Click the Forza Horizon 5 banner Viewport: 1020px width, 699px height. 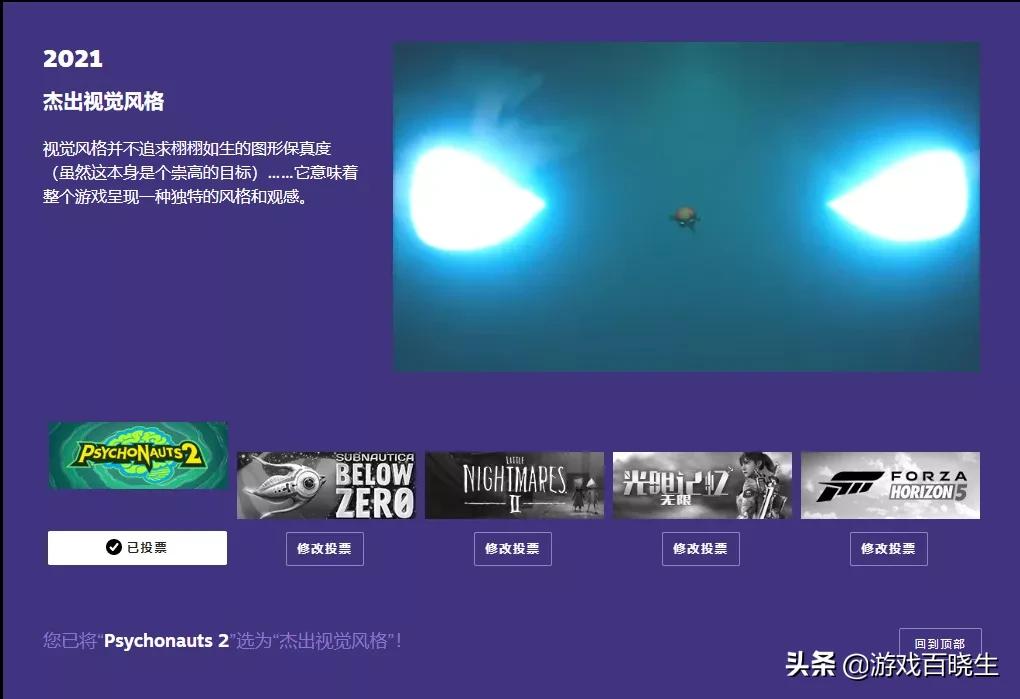[889, 485]
